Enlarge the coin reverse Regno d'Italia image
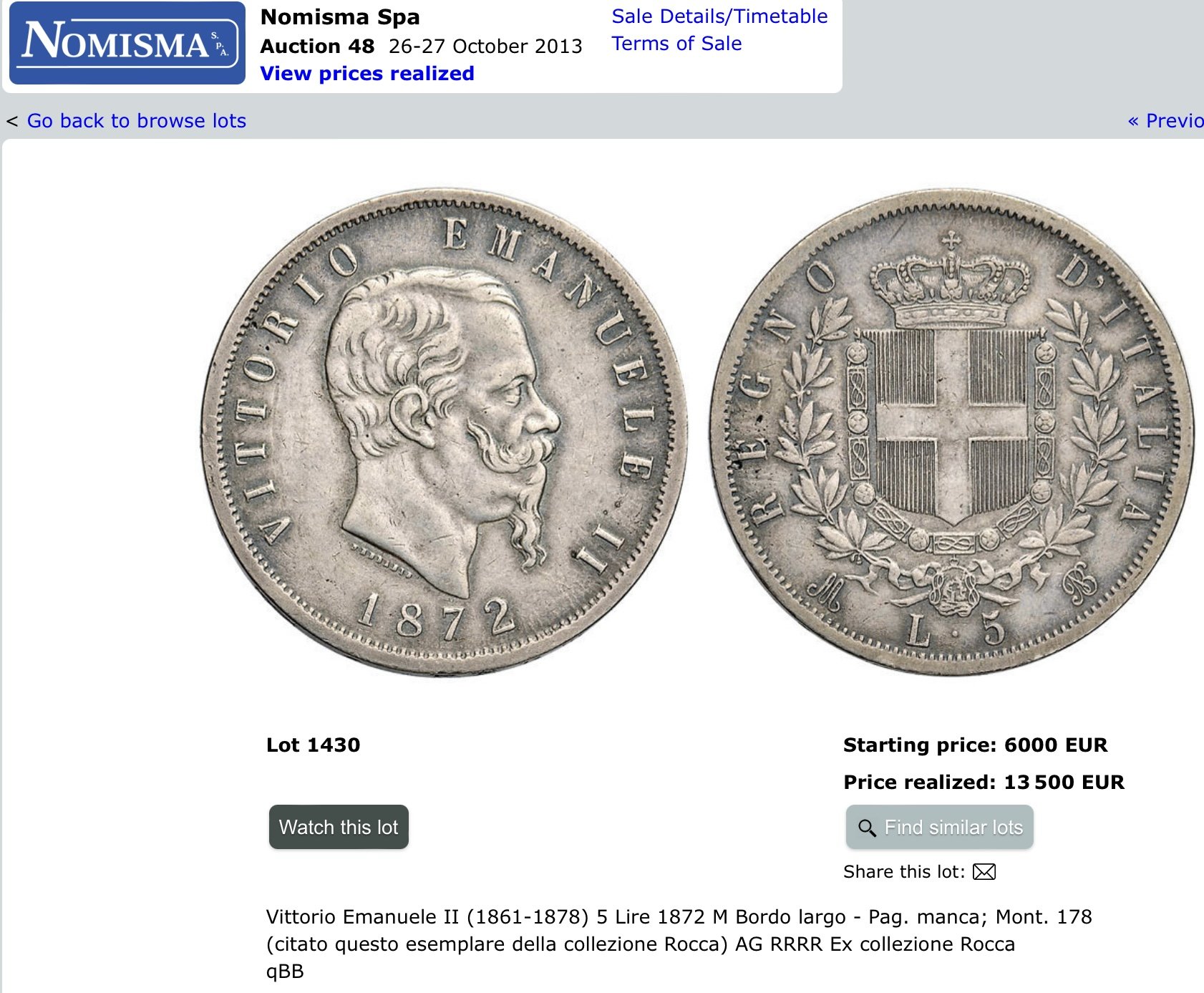 click(x=952, y=432)
